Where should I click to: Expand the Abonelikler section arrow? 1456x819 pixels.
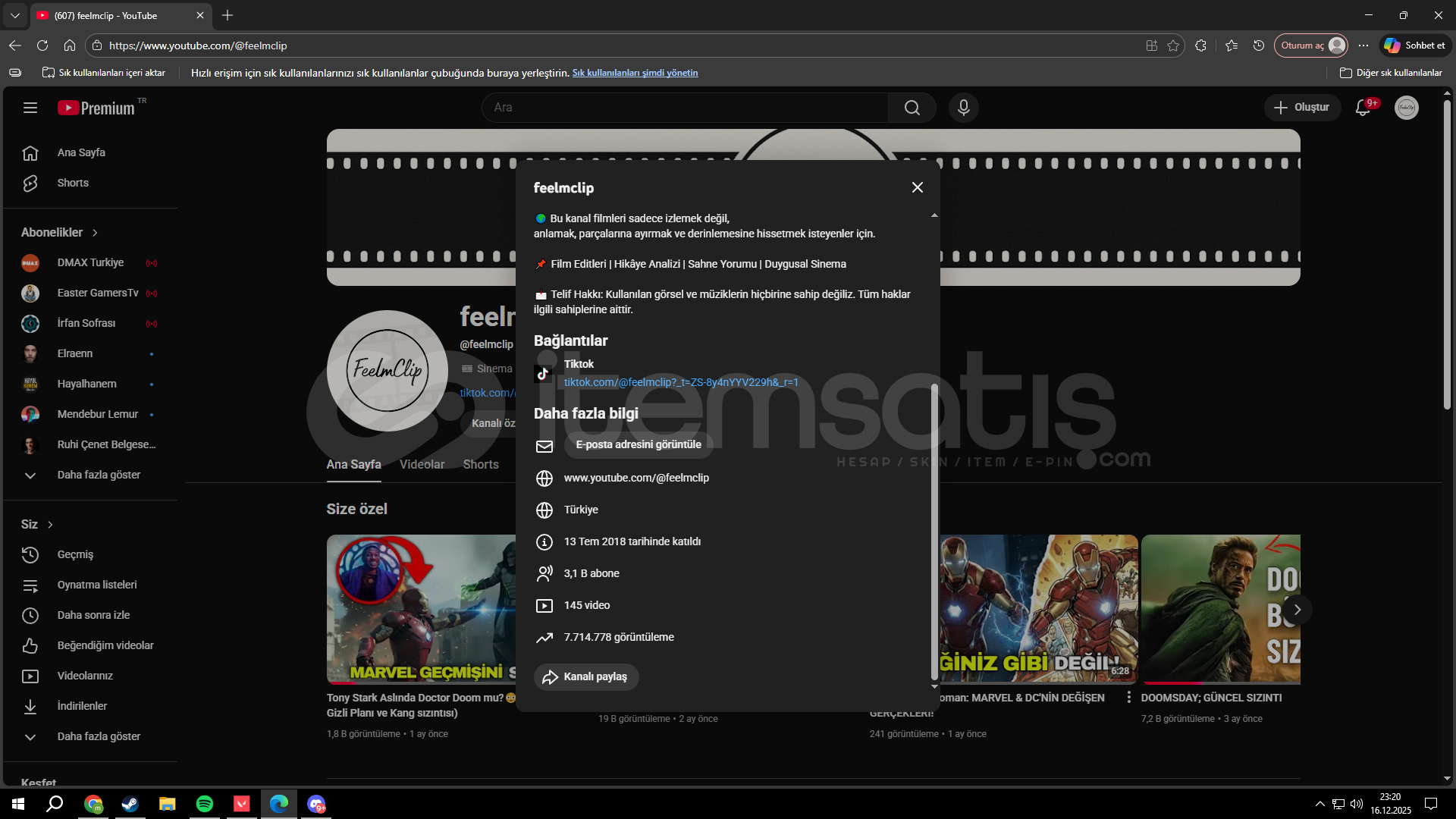click(x=95, y=233)
